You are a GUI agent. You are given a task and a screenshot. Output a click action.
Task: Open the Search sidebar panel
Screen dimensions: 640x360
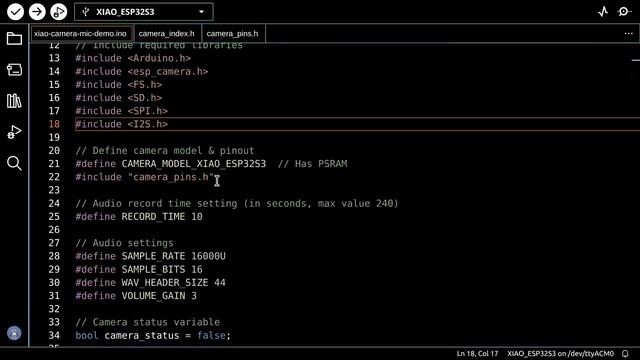pos(14,163)
